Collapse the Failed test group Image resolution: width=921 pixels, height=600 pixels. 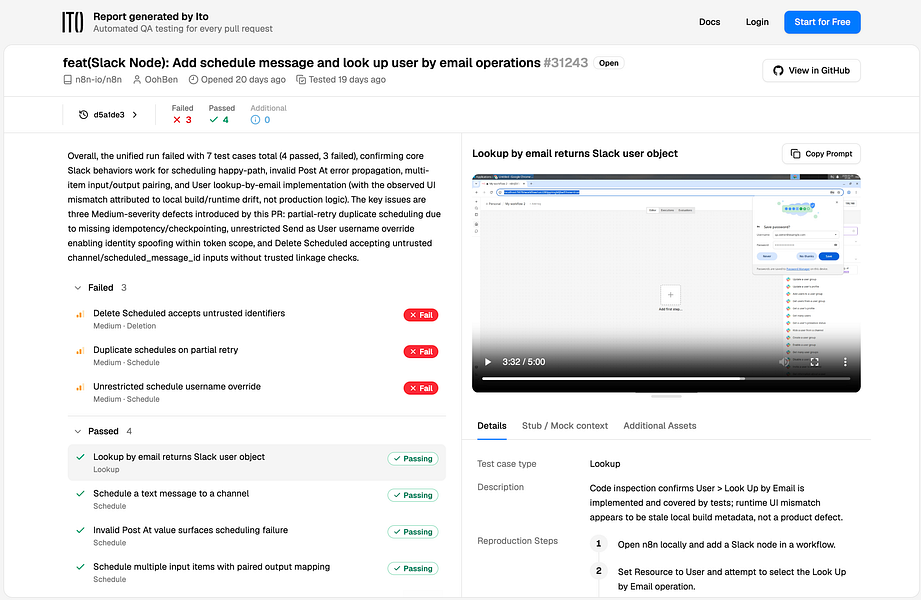tap(78, 288)
